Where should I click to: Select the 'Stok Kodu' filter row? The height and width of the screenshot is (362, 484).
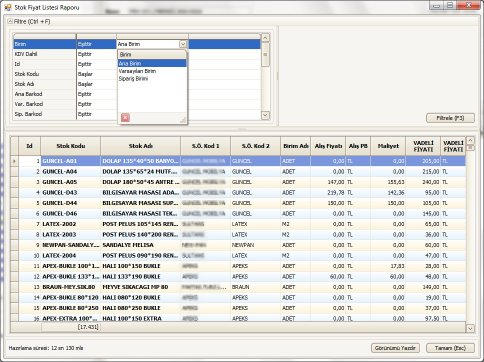pos(137,74)
